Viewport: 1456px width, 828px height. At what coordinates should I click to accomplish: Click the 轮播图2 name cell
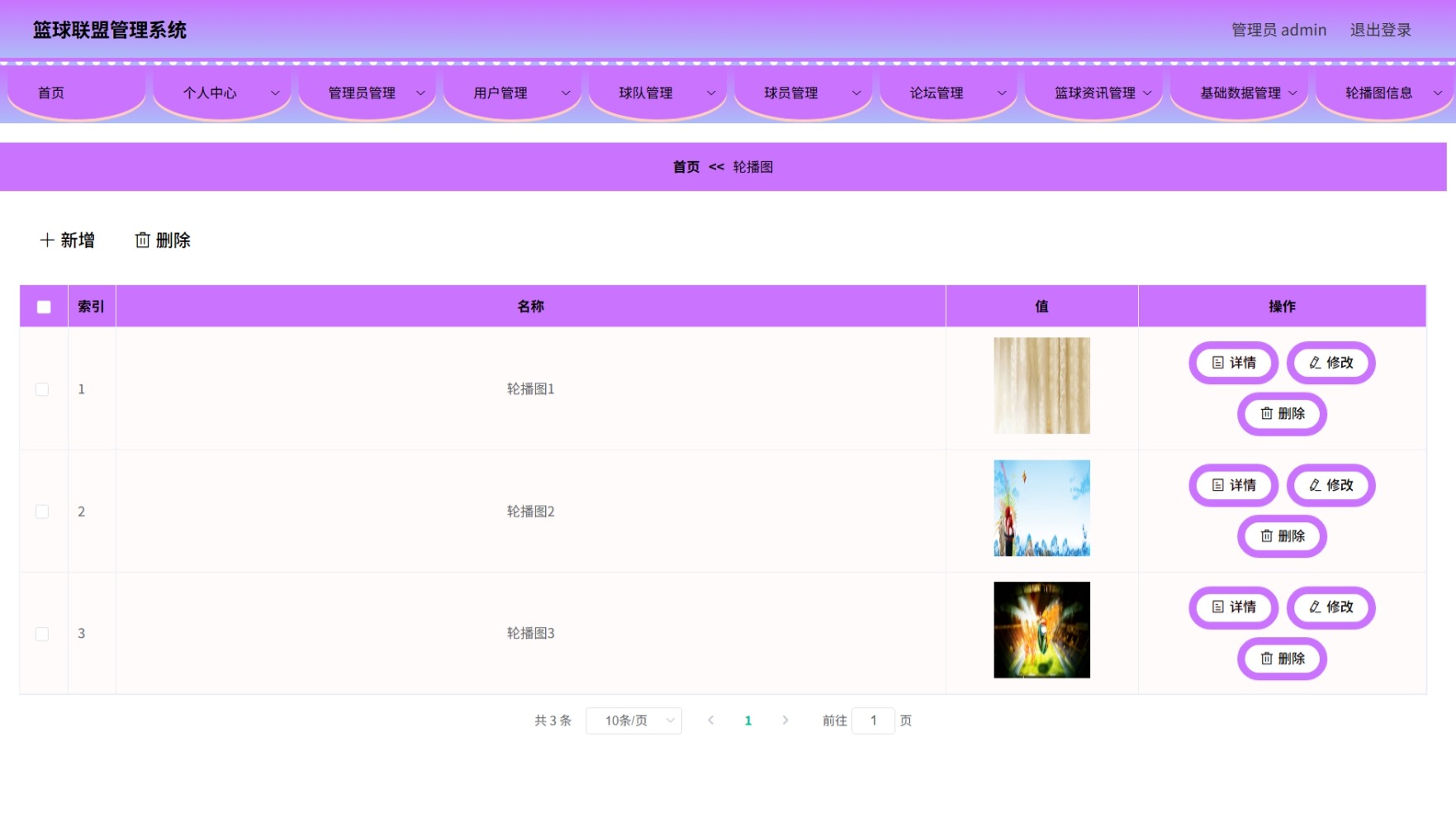(x=531, y=512)
